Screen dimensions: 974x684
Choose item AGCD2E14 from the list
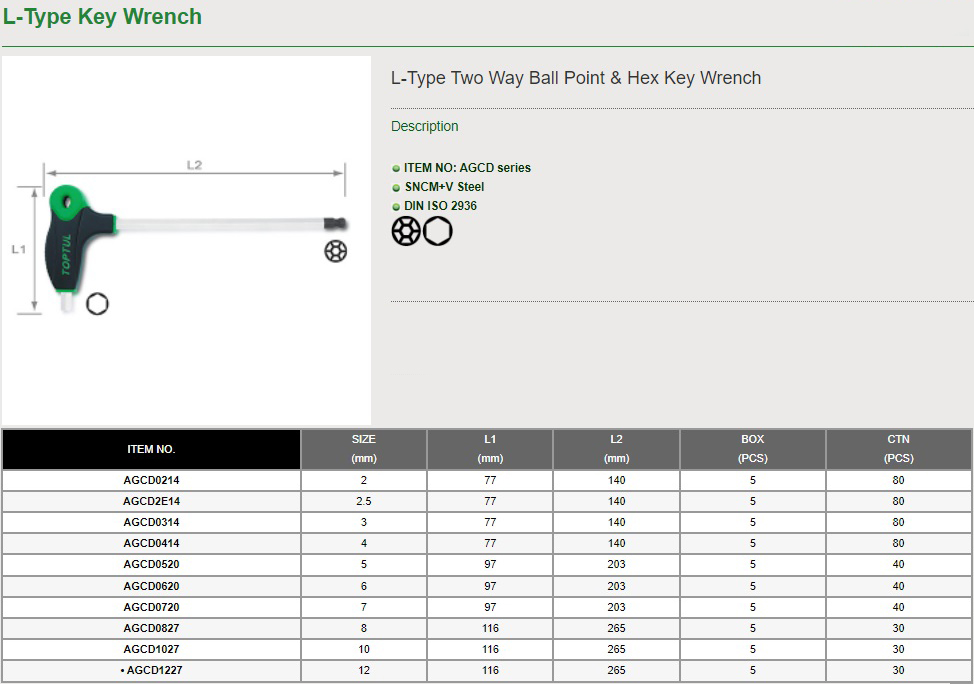pos(151,501)
